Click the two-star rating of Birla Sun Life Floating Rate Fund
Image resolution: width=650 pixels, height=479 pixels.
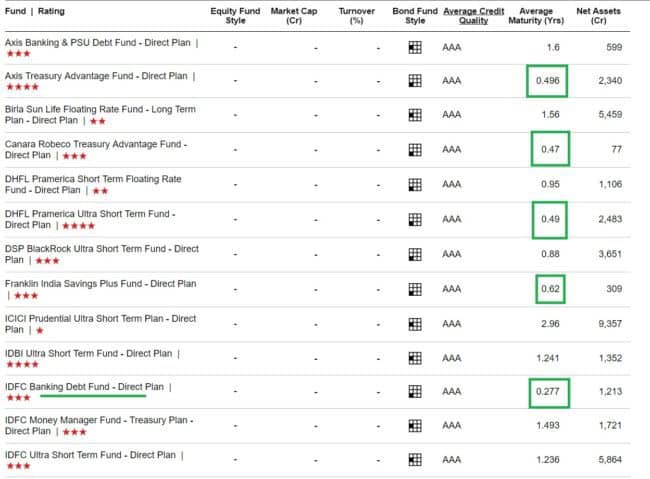click(x=98, y=121)
